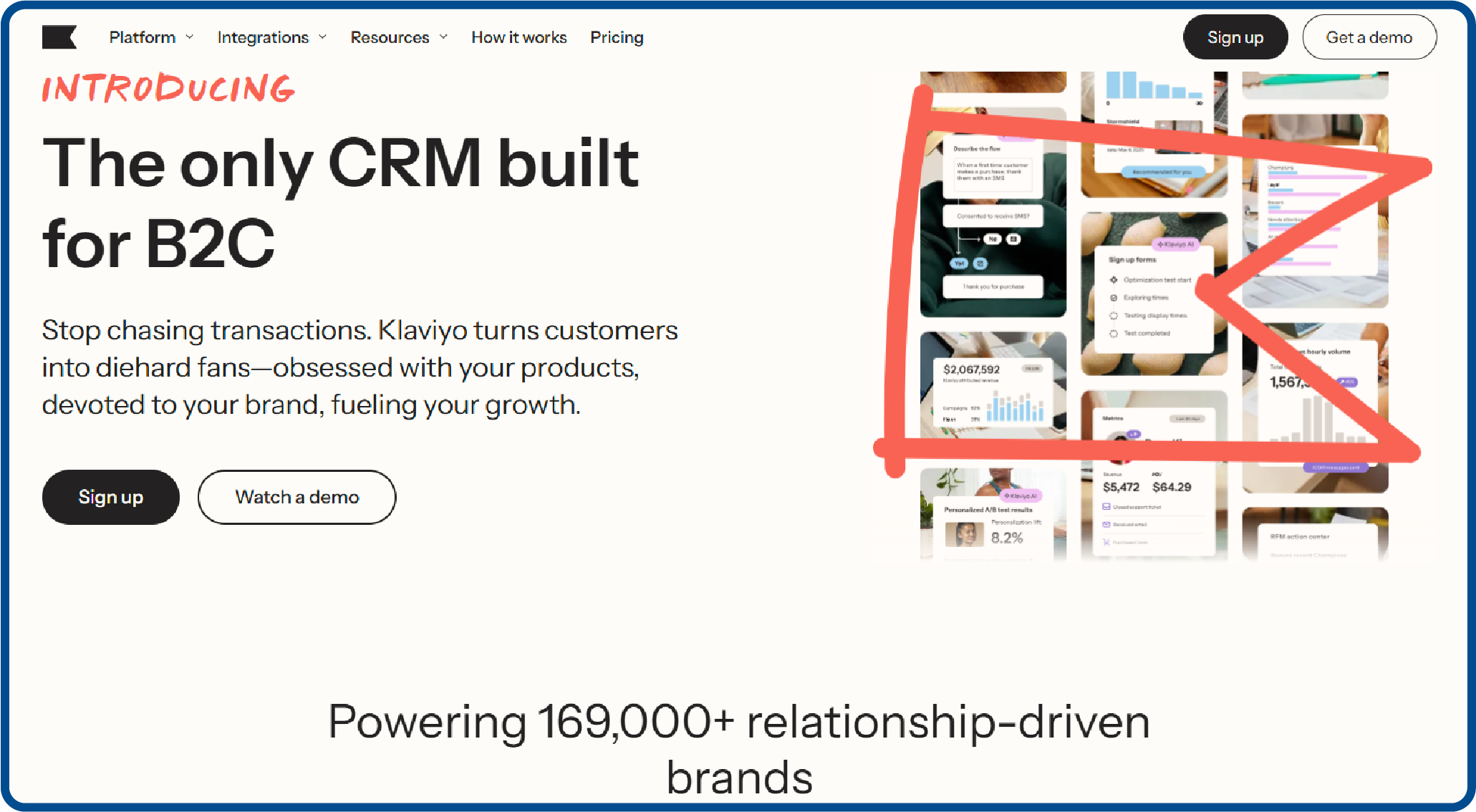Click the Test completed circle
1476x812 pixels.
click(x=1114, y=334)
